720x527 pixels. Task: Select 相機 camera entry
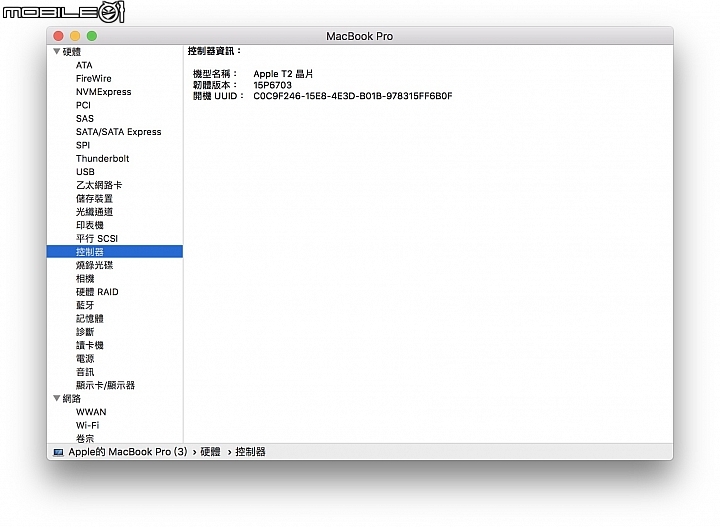85,278
